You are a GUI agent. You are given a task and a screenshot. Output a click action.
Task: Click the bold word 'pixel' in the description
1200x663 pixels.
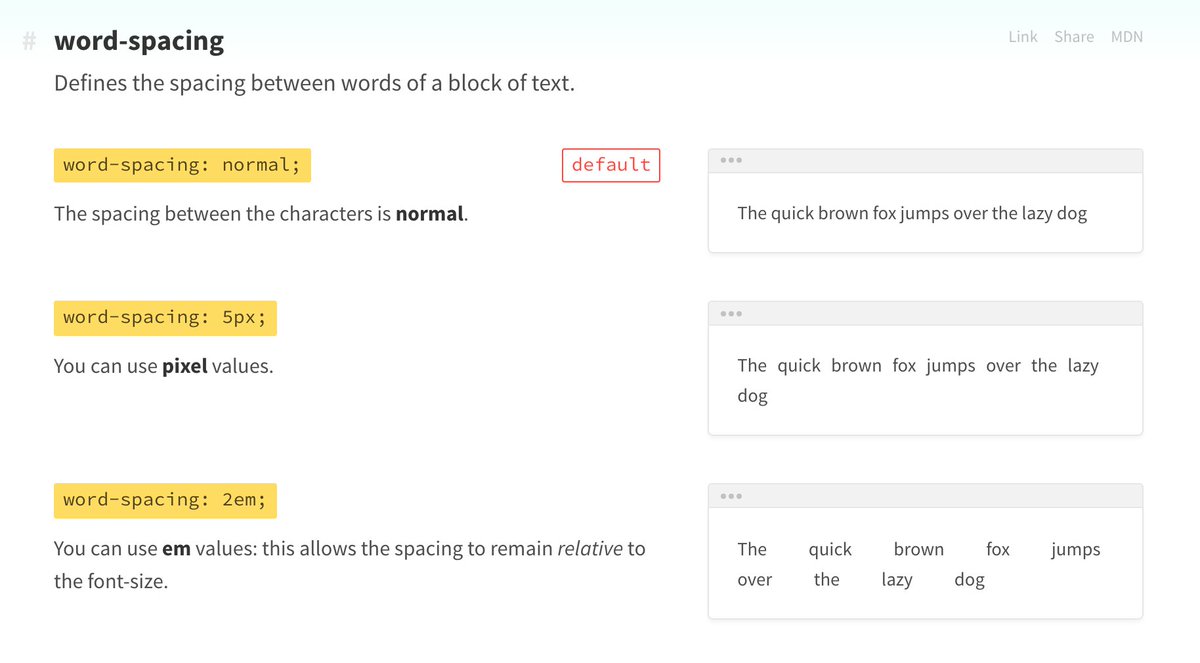pos(184,366)
